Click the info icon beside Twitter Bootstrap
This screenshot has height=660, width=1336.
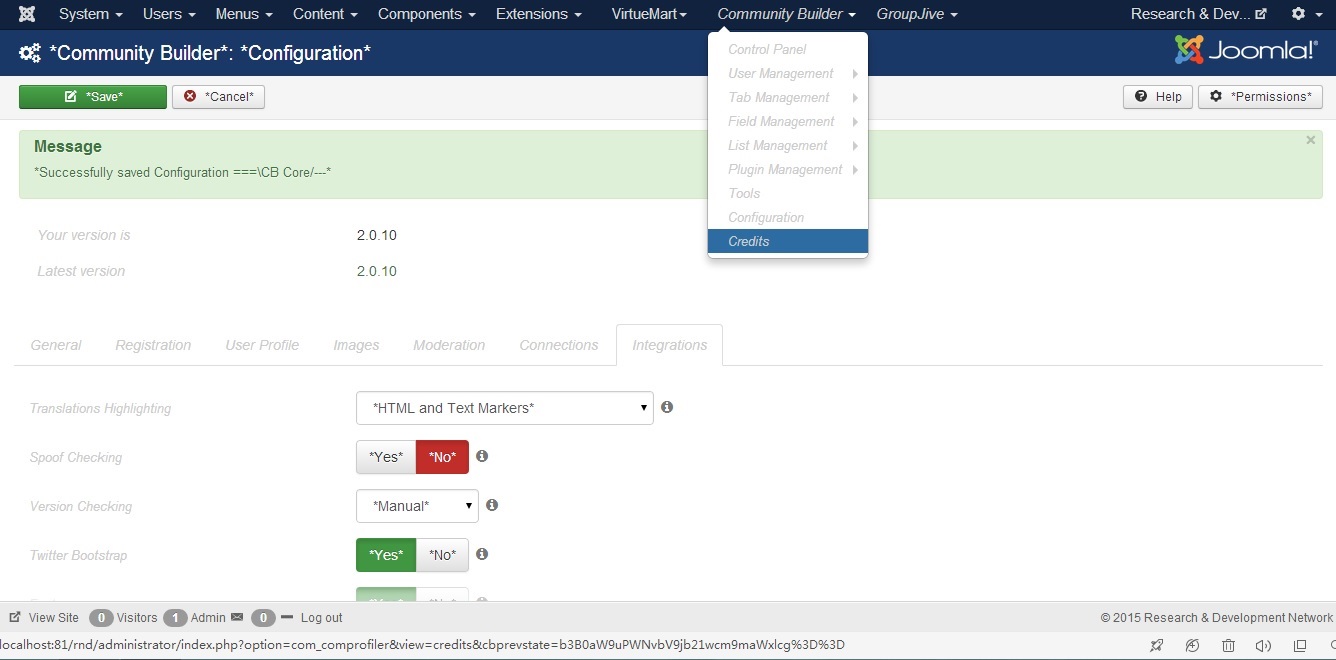point(482,554)
